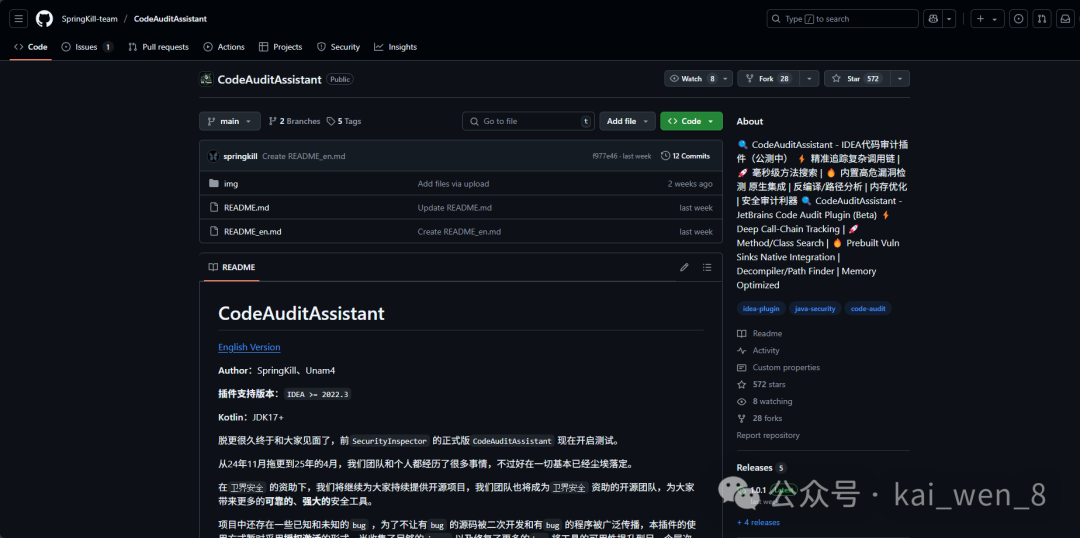Open CodeAuditAssistant breadcrumb link

tap(170, 19)
